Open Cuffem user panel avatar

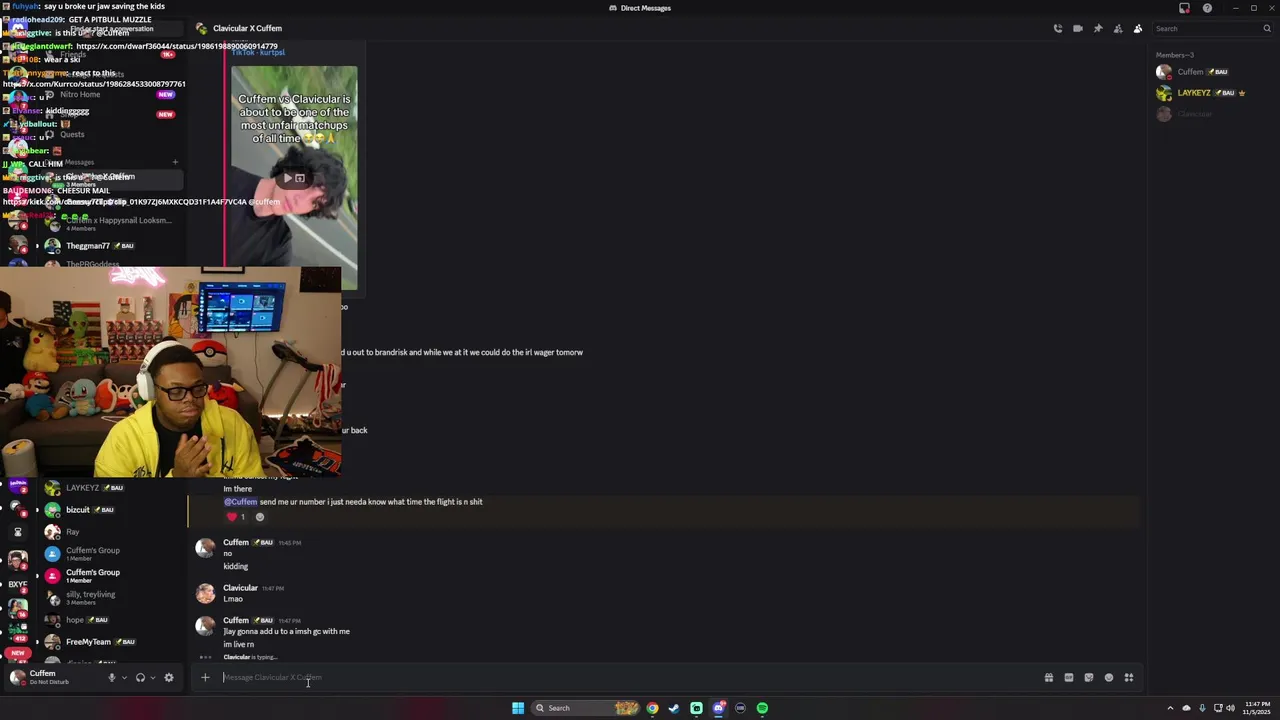17,677
